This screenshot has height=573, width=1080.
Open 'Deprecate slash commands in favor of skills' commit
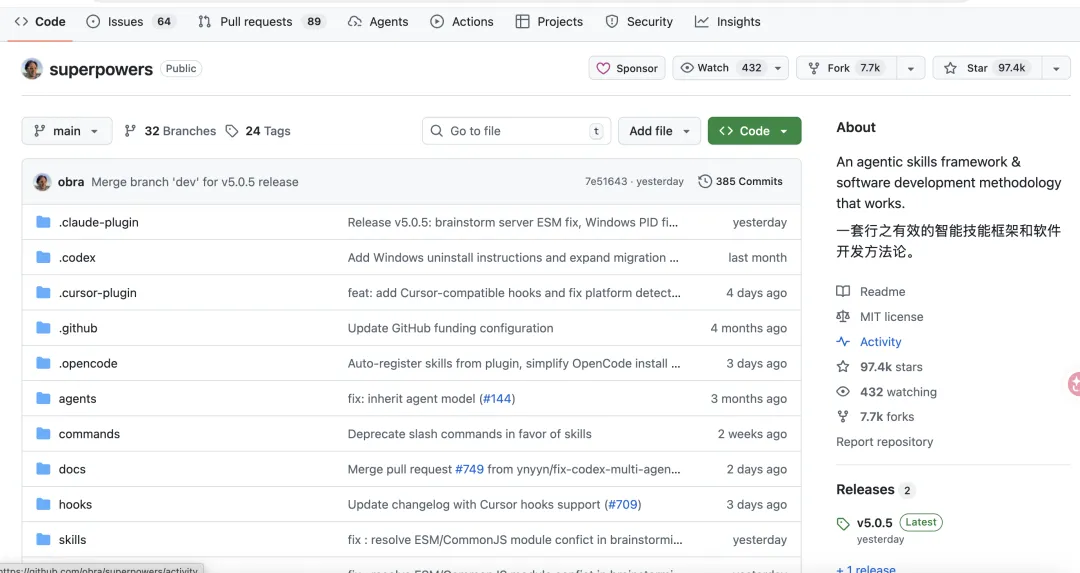pos(470,434)
